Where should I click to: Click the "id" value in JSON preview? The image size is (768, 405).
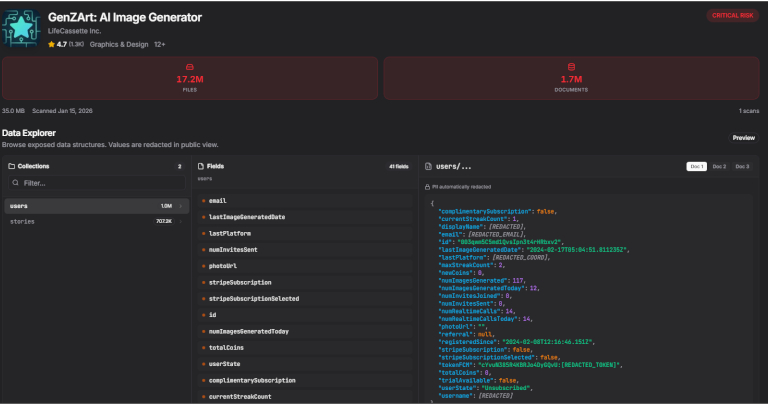[509, 242]
